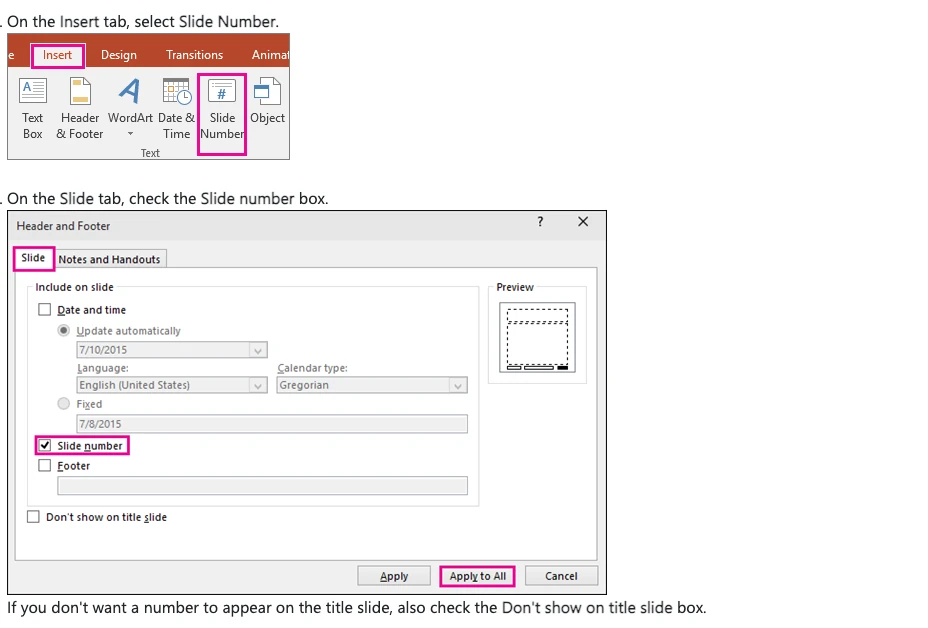
Task: Enable the Date and time checkbox
Action: pyautogui.click(x=44, y=310)
